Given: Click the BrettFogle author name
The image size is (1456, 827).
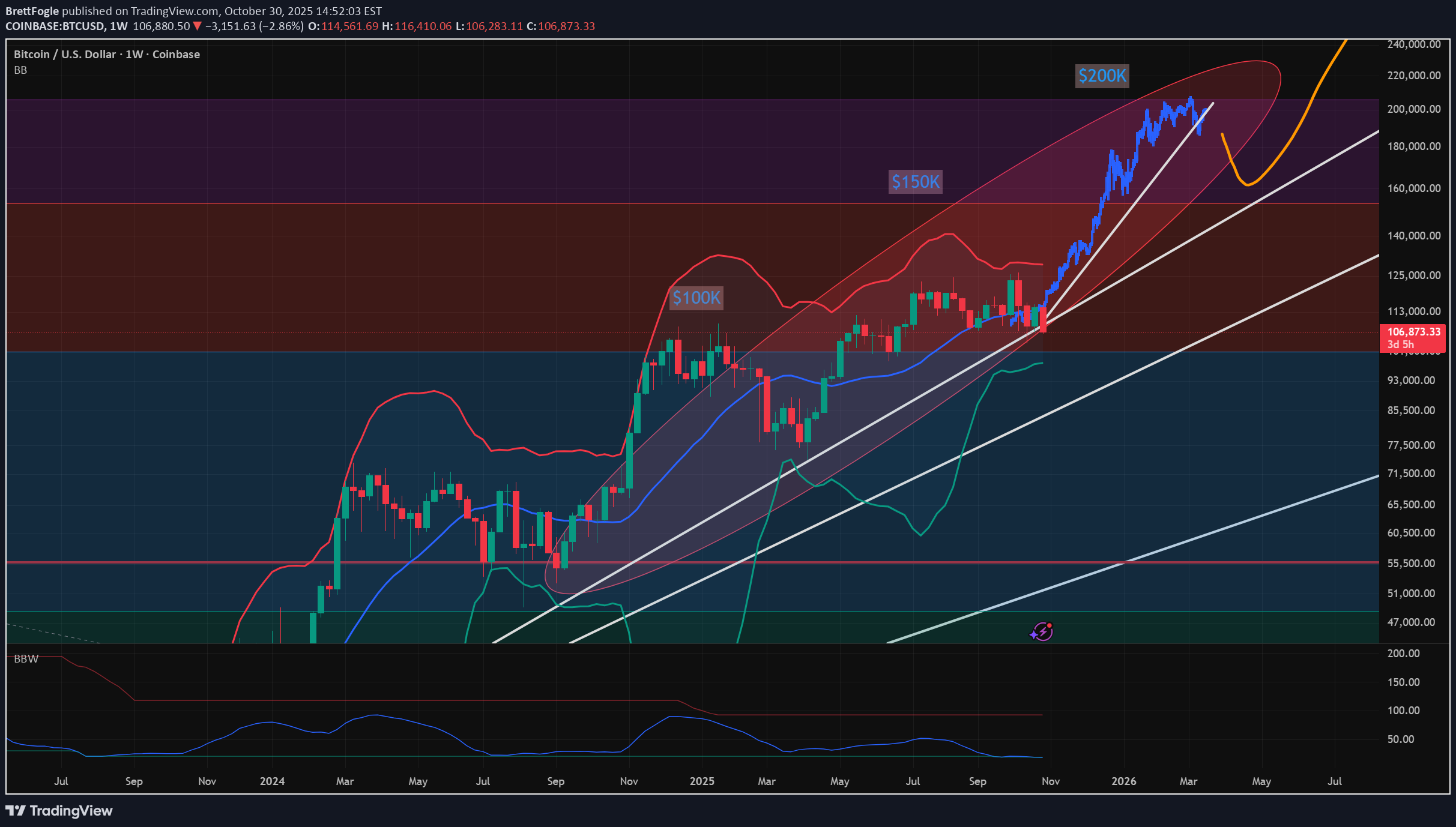Looking at the screenshot, I should coord(32,11).
